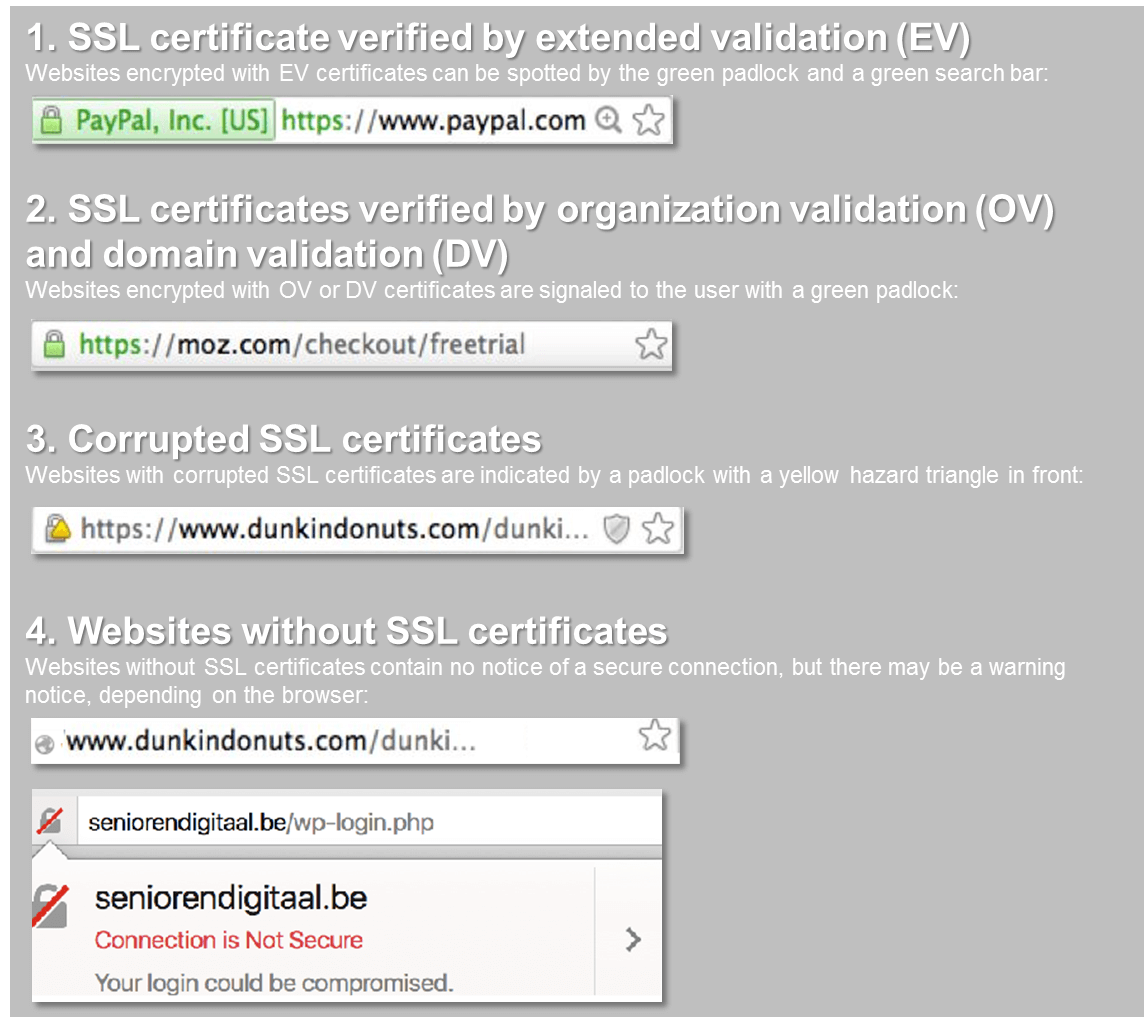Click inside the moz.com/checkout/freetrial address field
The height and width of the screenshot is (1017, 1144).
[300, 344]
